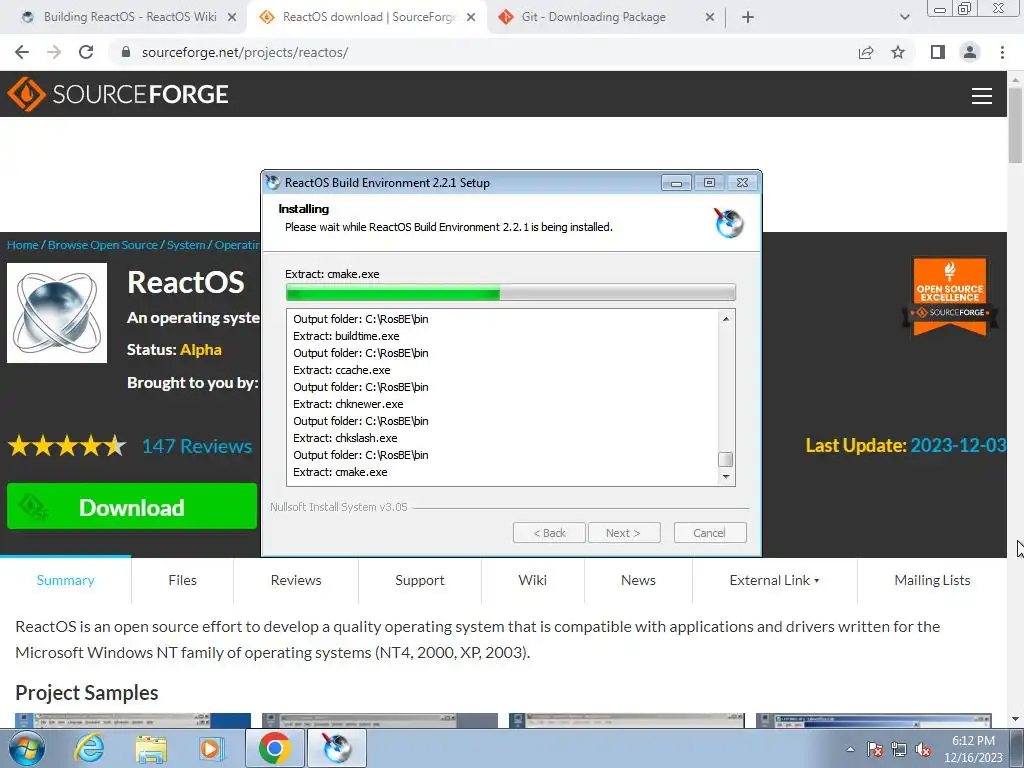Open the System breadcrumb link
Viewport: 1024px width, 768px height.
point(186,245)
